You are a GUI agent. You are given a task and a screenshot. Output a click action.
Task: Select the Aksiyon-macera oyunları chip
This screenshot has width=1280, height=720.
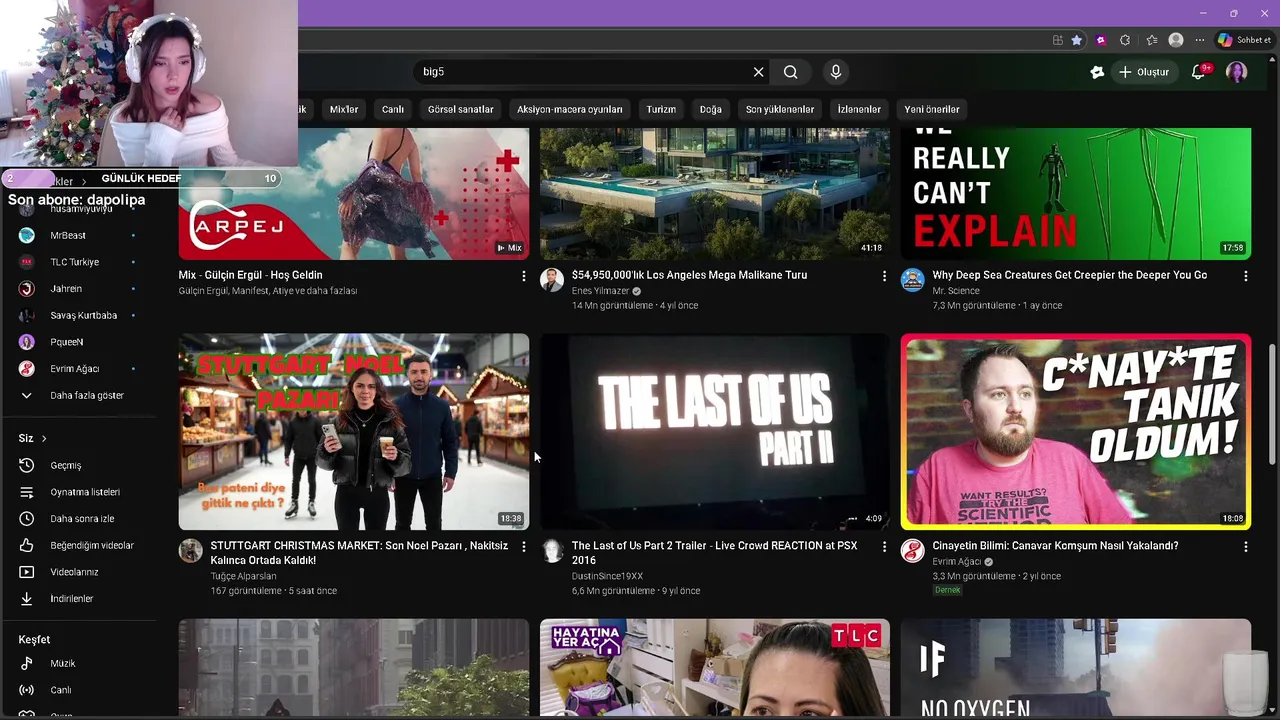coord(570,109)
